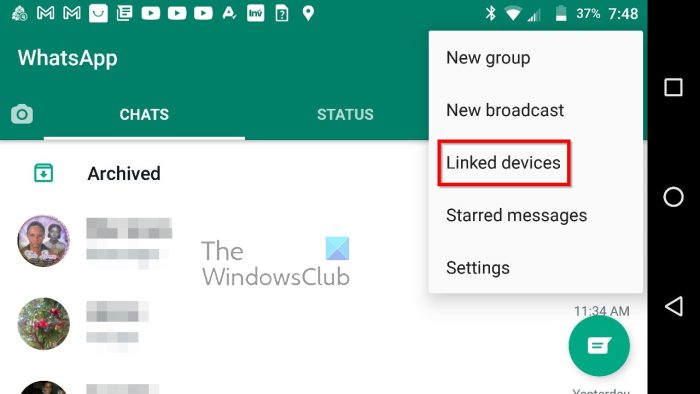The height and width of the screenshot is (394, 700).
Task: Open second chat's red flowers profile picture
Action: [44, 323]
